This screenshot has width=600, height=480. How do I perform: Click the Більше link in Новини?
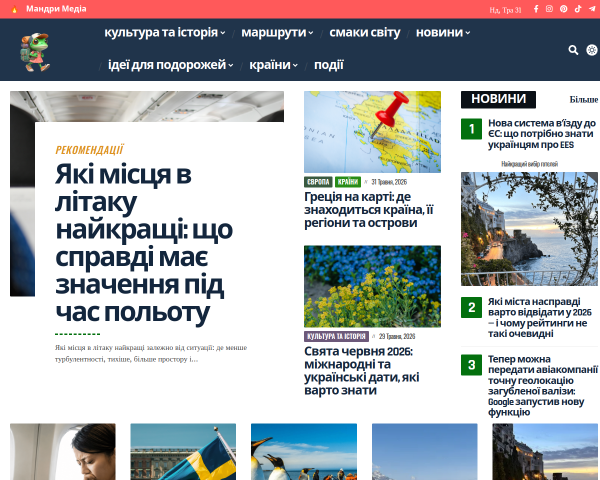click(x=584, y=100)
